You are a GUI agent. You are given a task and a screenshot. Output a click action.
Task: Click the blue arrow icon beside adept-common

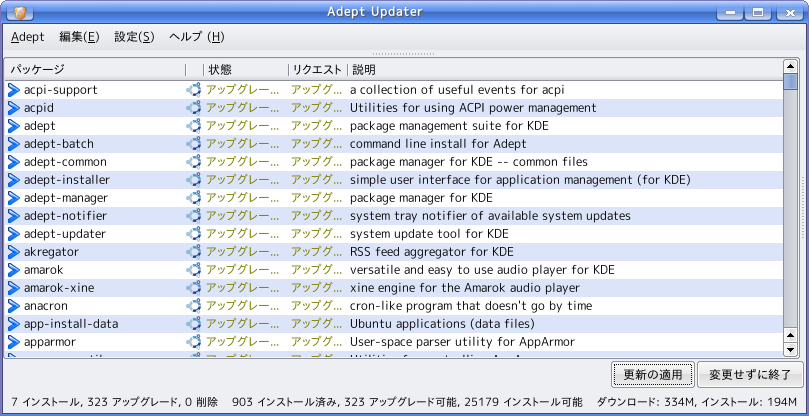tap(13, 162)
